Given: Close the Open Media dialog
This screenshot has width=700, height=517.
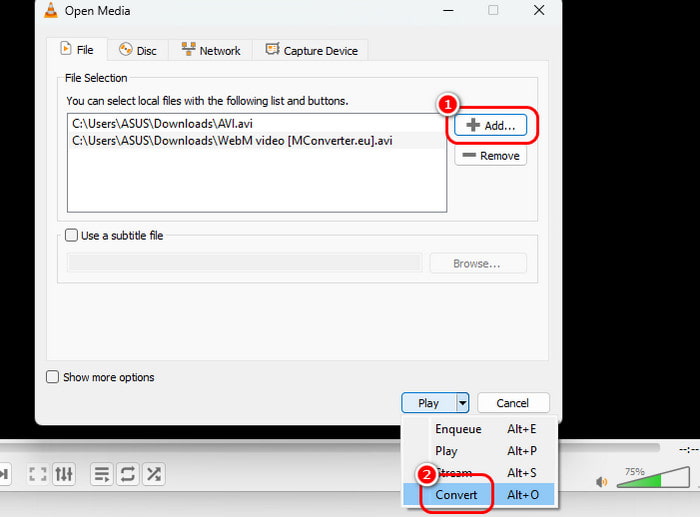Looking at the screenshot, I should click(x=539, y=10).
